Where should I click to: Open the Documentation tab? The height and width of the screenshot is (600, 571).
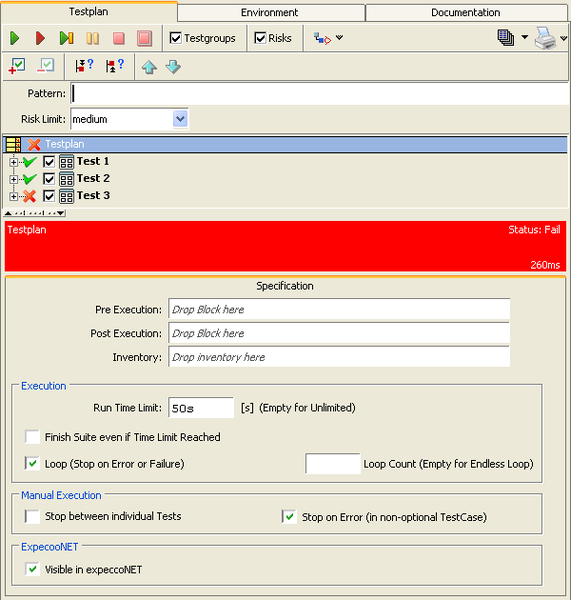[466, 13]
